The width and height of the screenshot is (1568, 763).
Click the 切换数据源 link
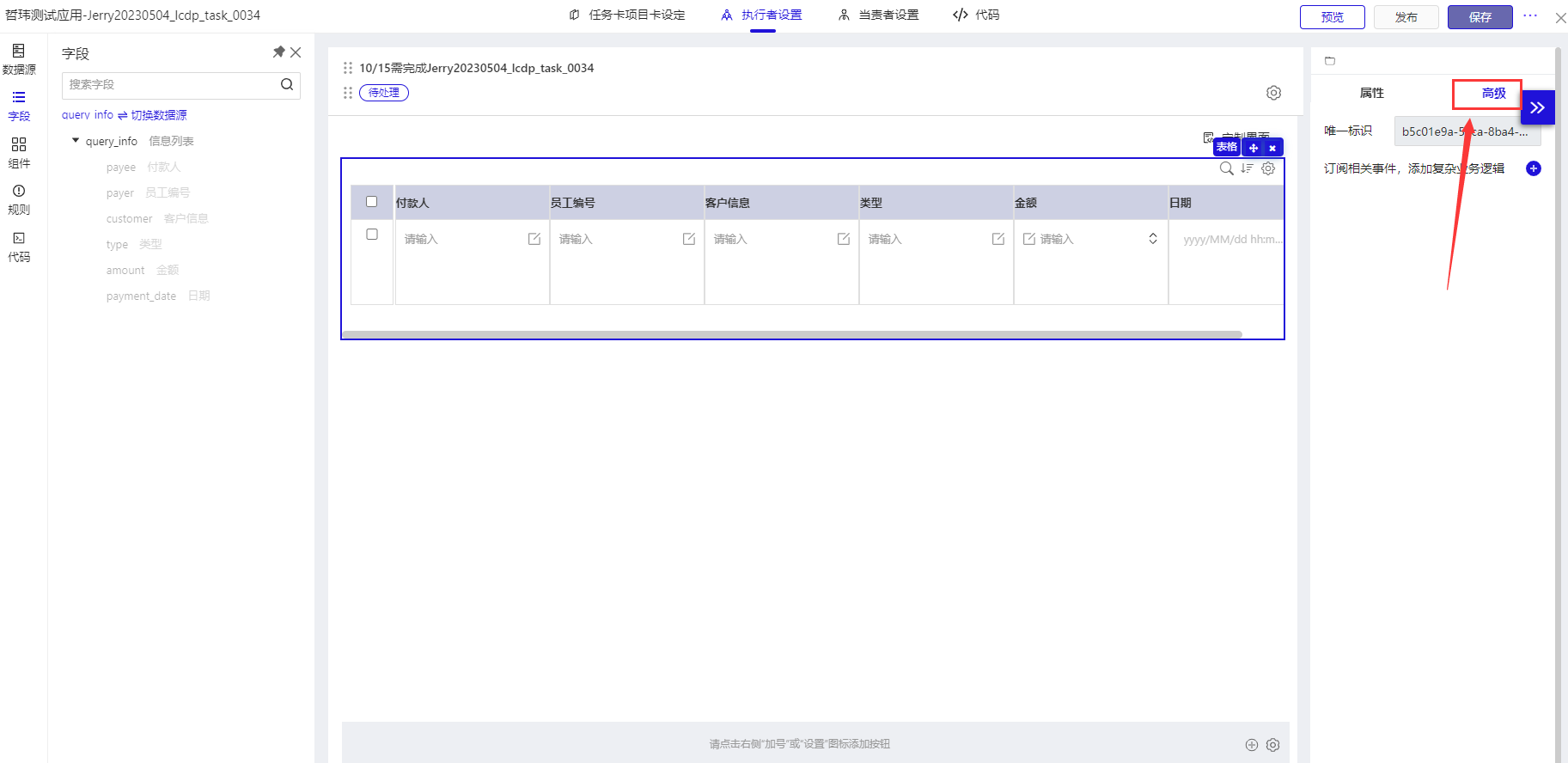158,115
